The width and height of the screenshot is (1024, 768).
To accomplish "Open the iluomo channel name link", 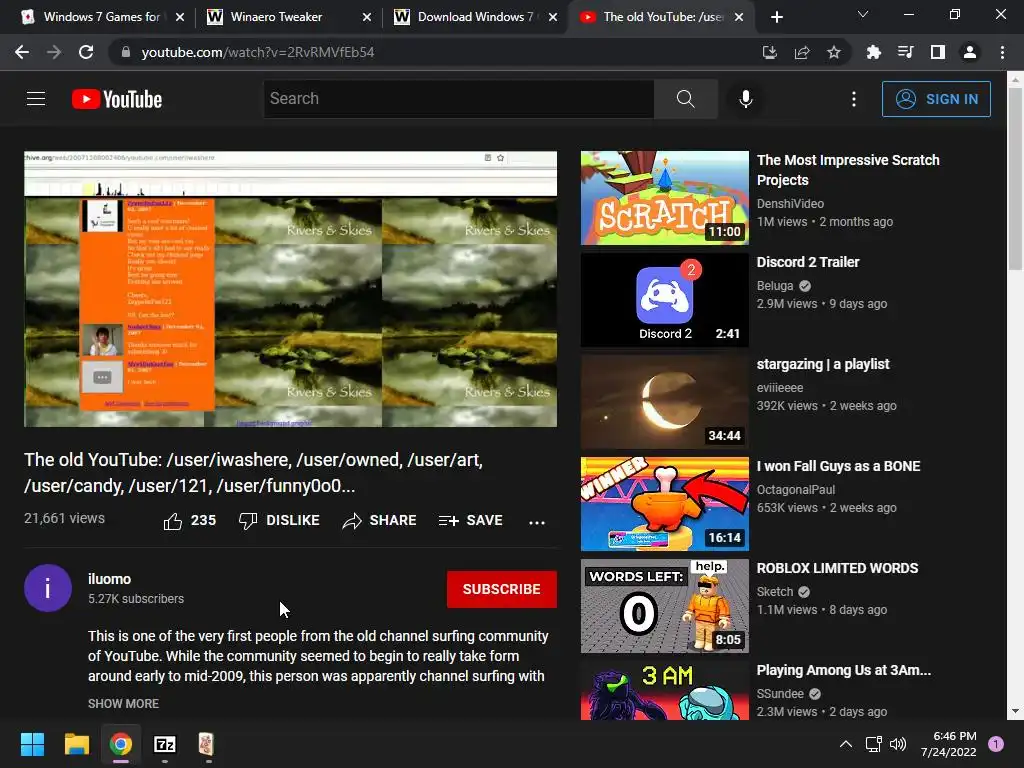I will click(109, 579).
